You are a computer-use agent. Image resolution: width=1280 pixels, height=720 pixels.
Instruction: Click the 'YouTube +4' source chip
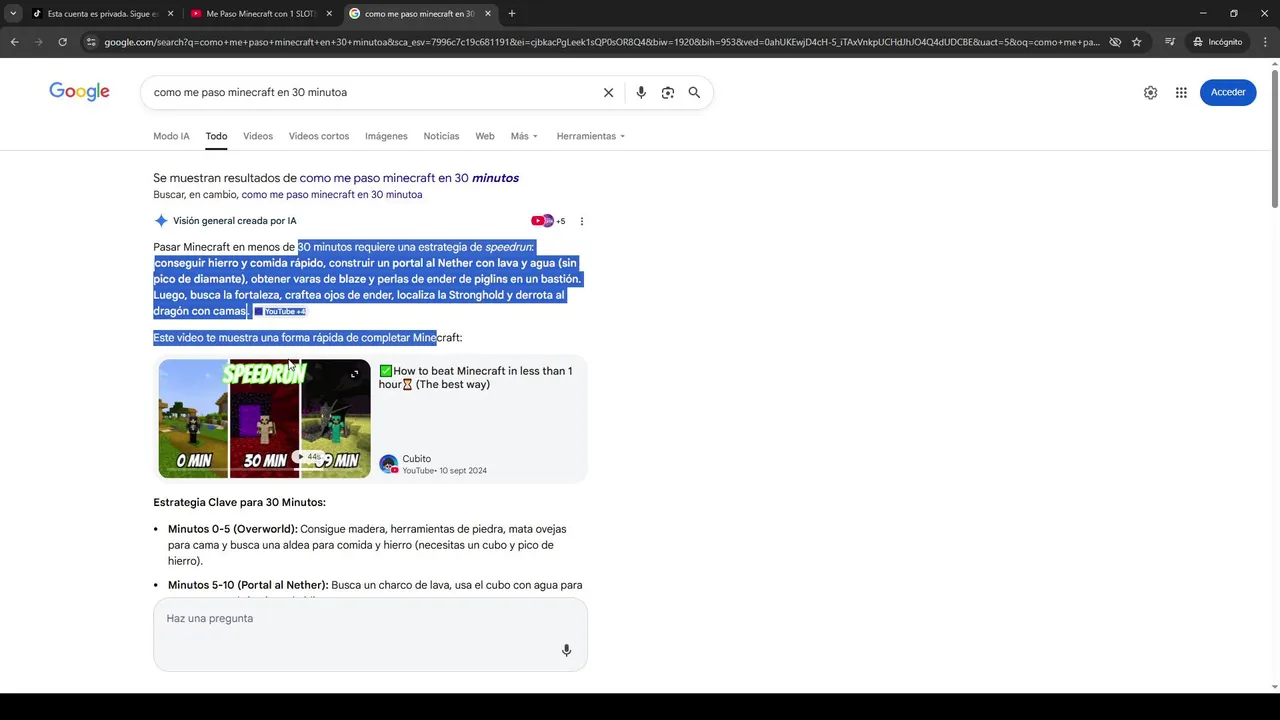(280, 312)
